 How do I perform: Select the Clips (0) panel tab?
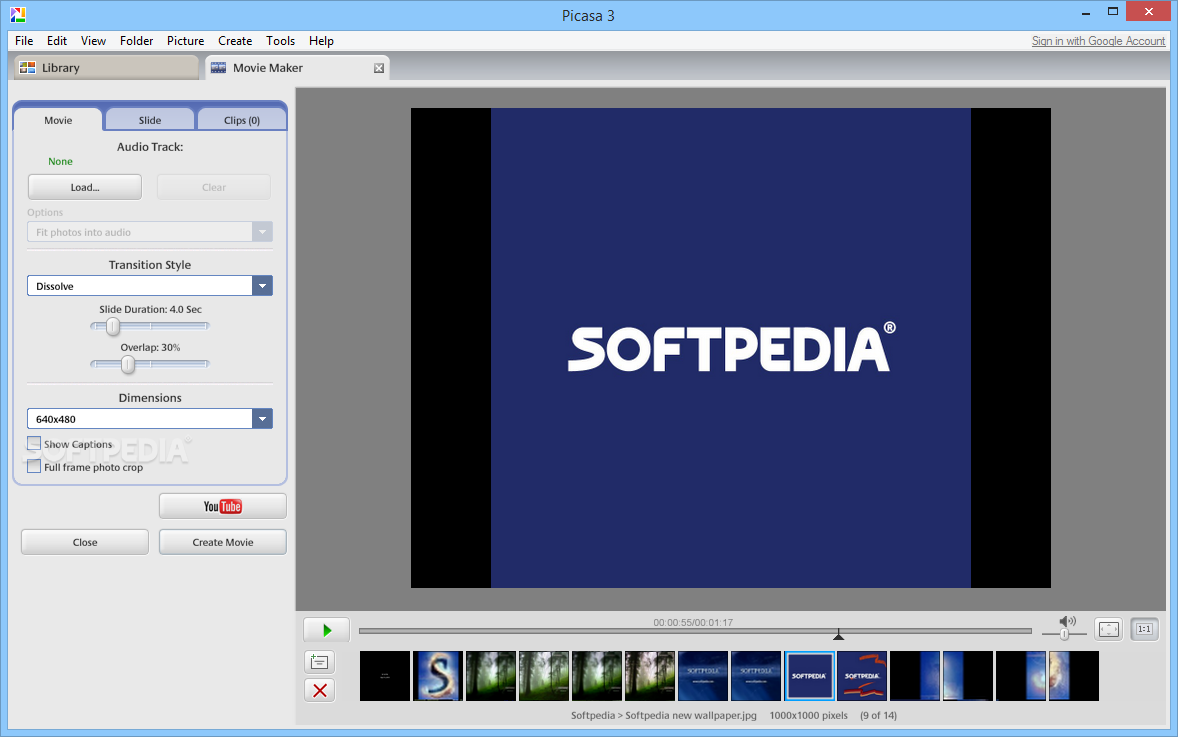pos(241,120)
